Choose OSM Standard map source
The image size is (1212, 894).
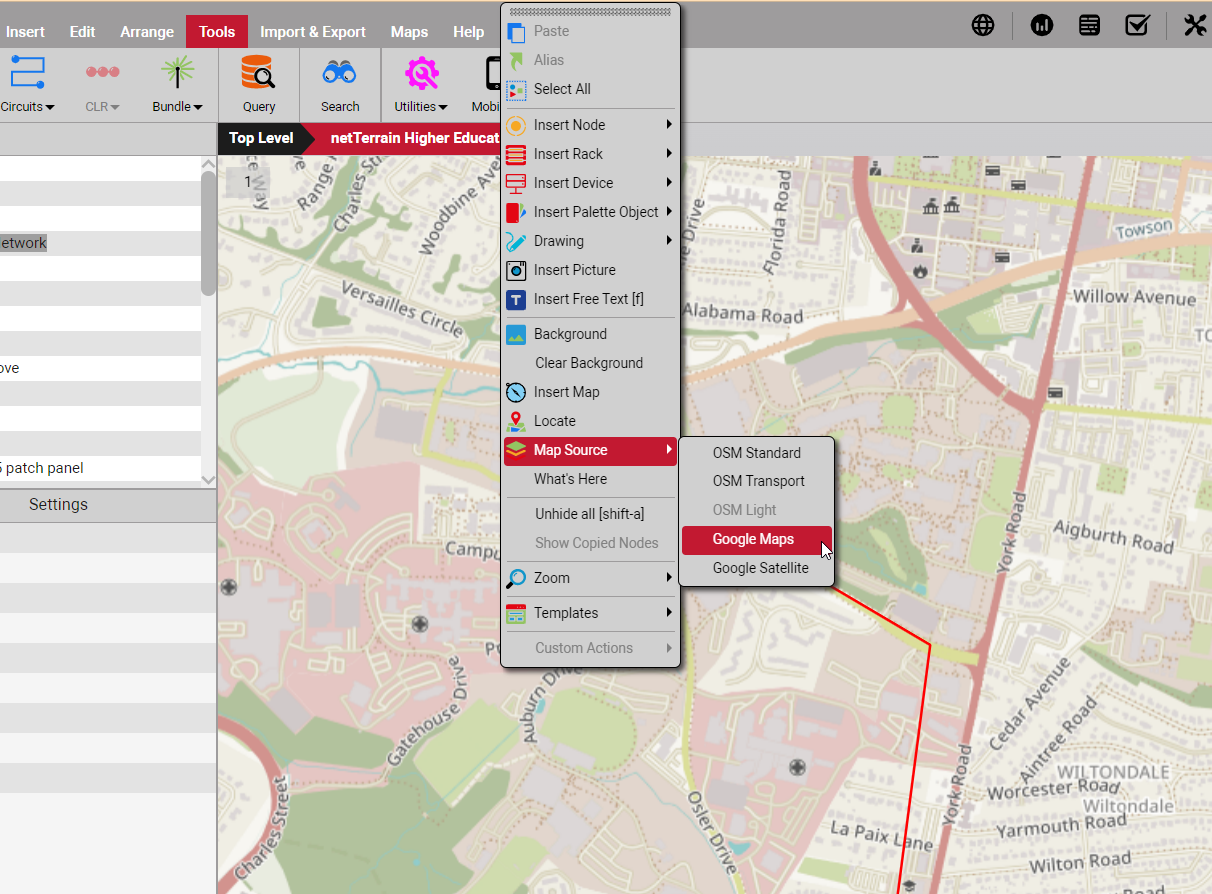(x=756, y=453)
